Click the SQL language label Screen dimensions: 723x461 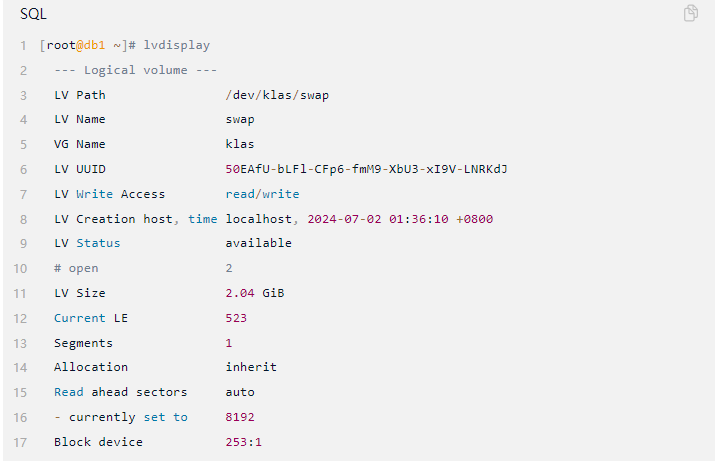click(33, 14)
